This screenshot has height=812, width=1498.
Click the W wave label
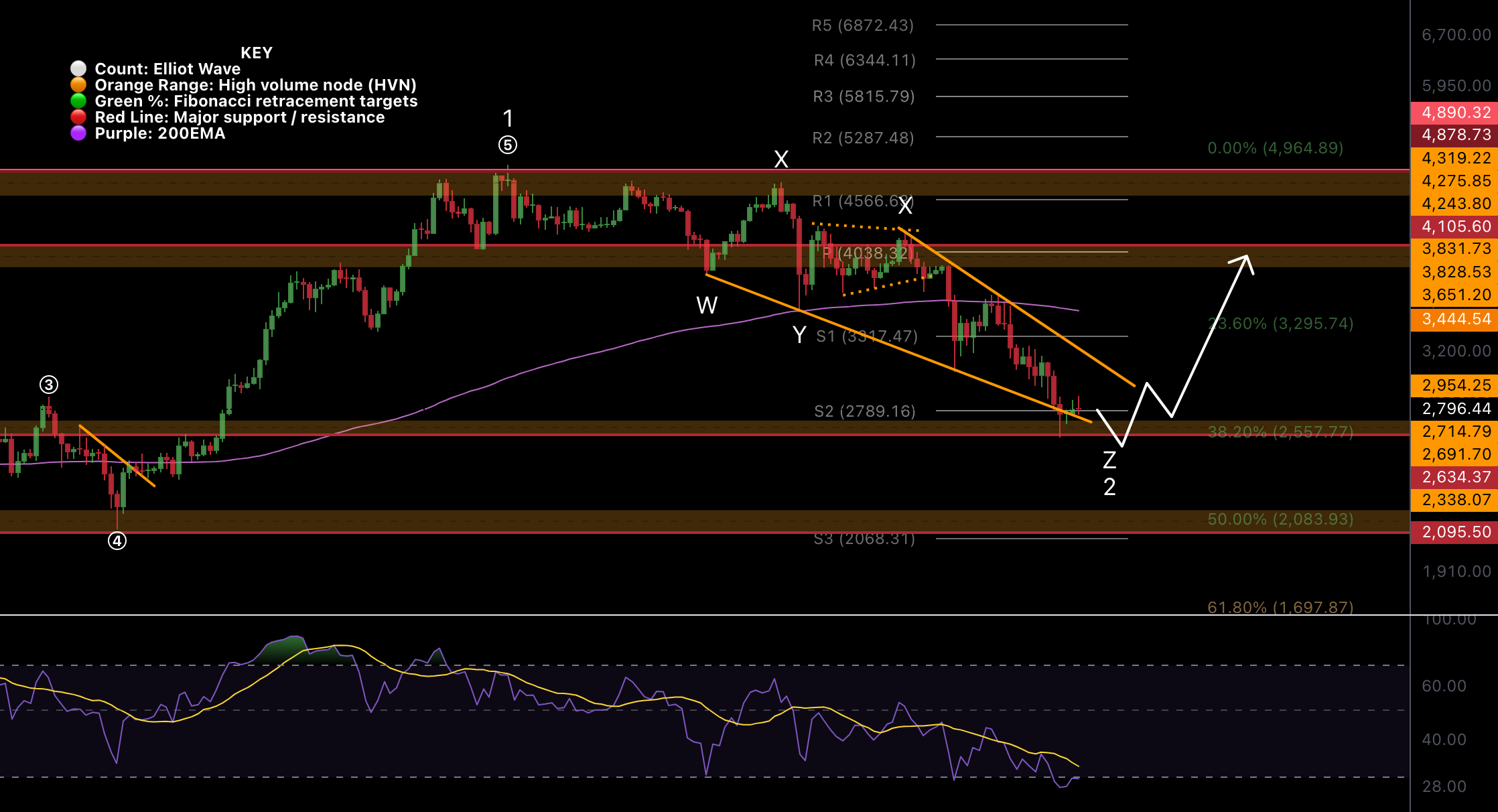[x=707, y=306]
